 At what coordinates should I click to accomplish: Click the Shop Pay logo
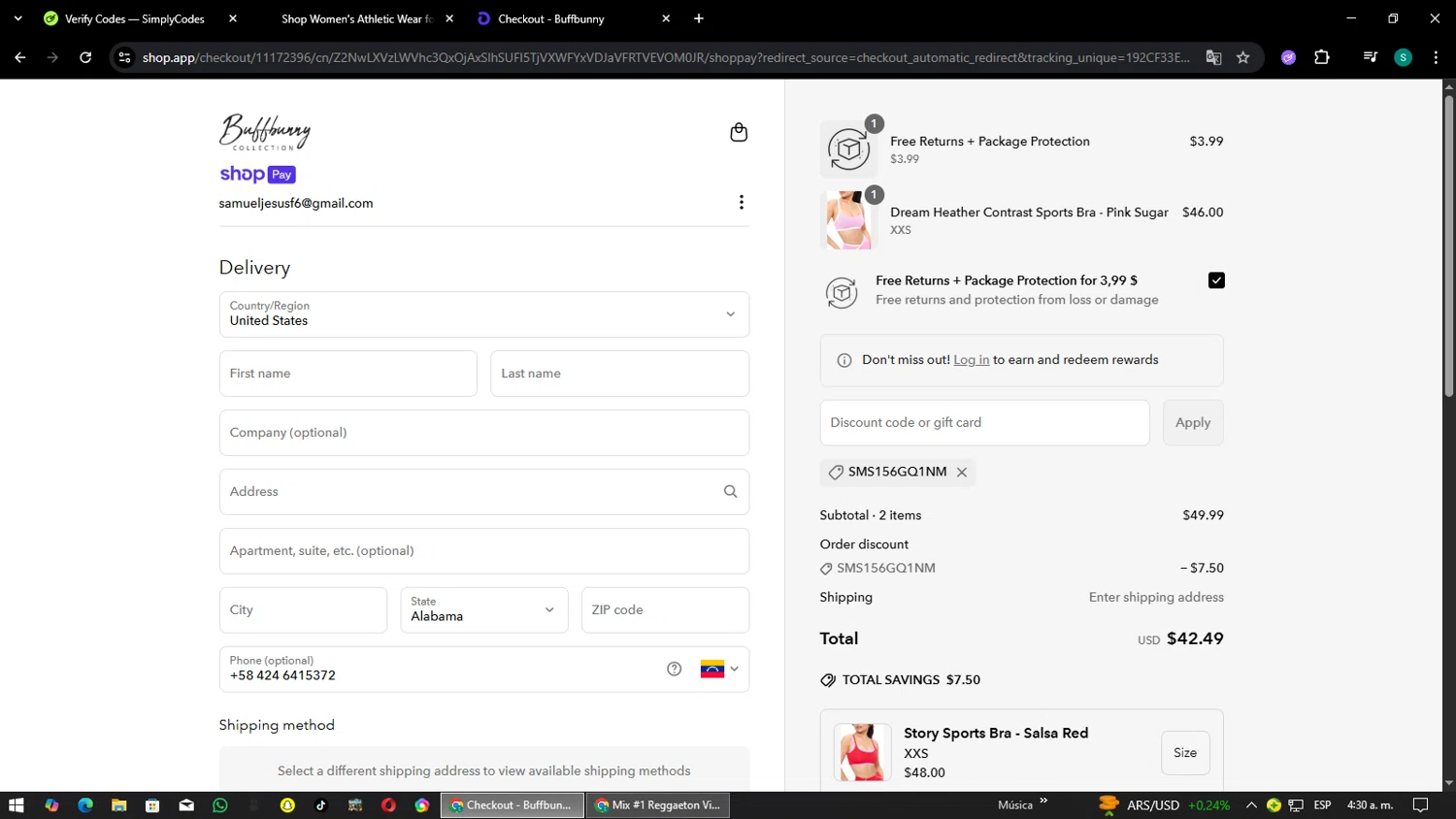coord(257,175)
